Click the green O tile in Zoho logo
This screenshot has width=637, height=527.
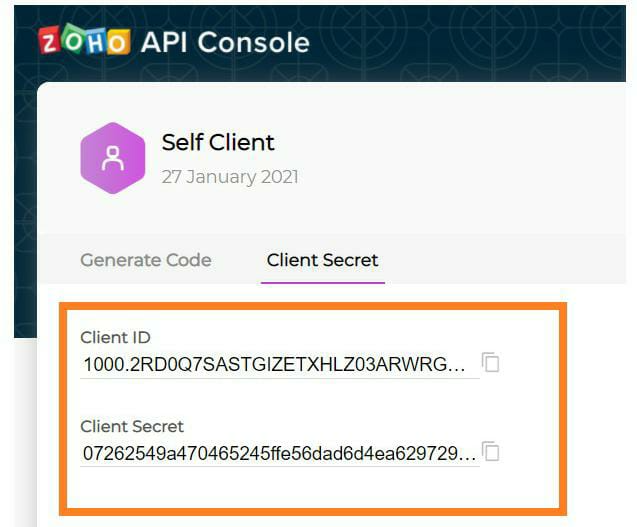73,40
